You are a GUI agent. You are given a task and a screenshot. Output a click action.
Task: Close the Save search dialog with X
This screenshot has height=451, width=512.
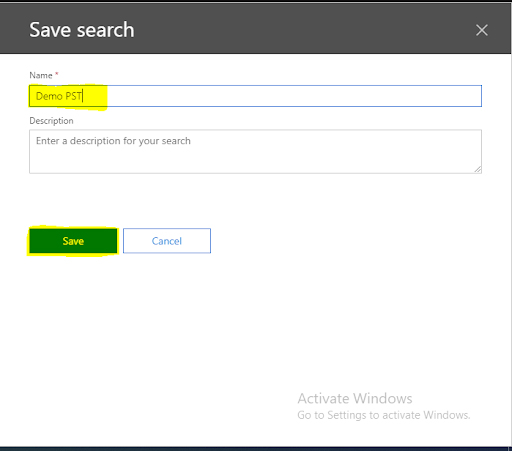(482, 30)
